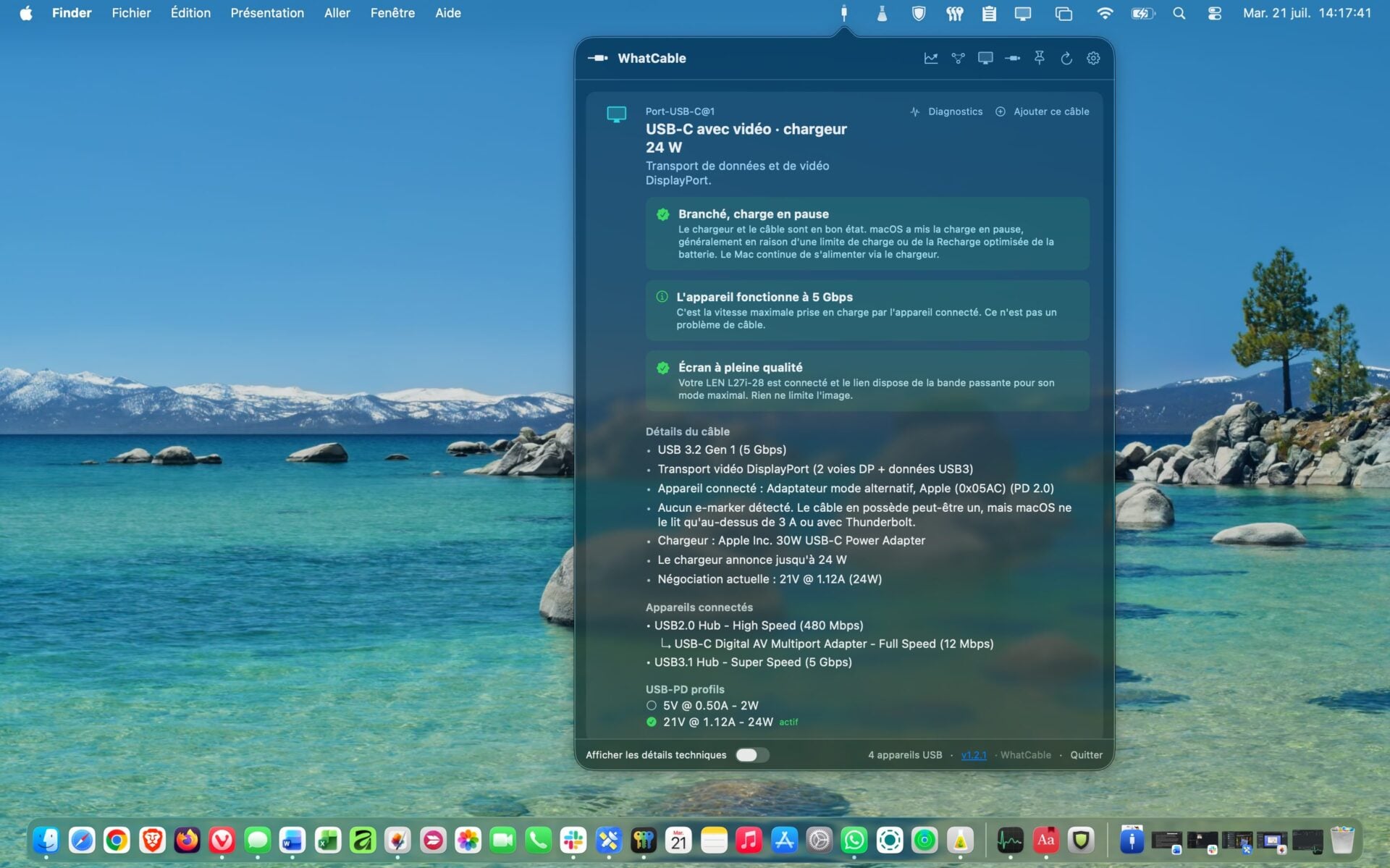
Task: Launch Brave browser from the Dock
Action: coord(152,840)
